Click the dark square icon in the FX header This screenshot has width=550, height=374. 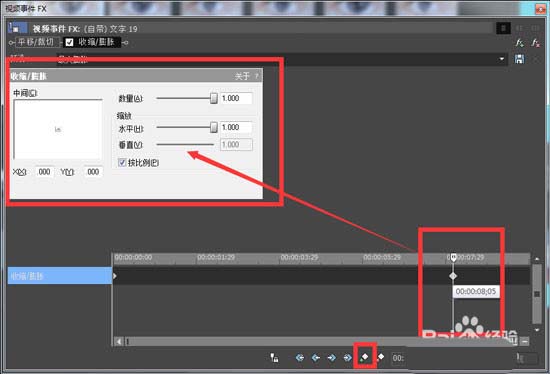[x=503, y=28]
